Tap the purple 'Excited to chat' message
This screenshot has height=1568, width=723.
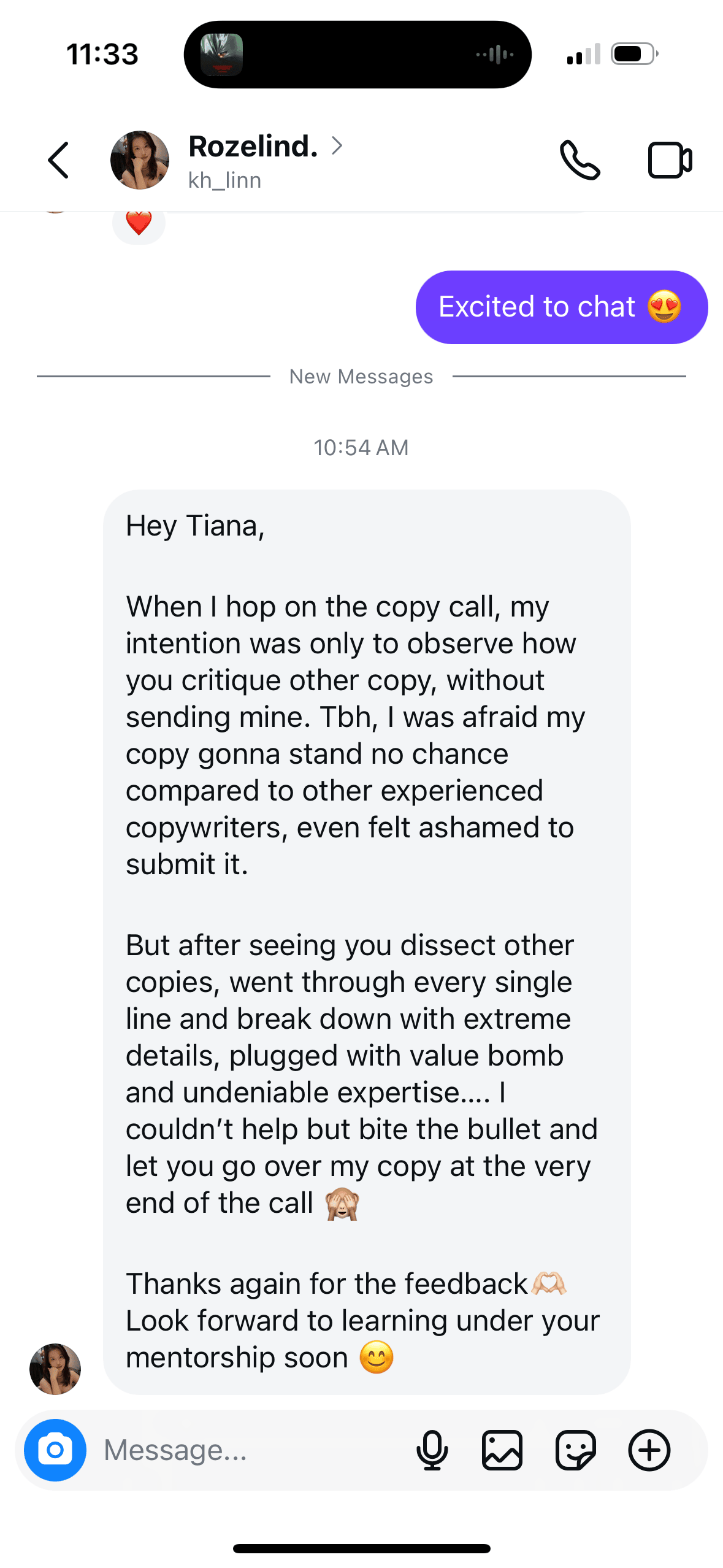[x=561, y=307]
